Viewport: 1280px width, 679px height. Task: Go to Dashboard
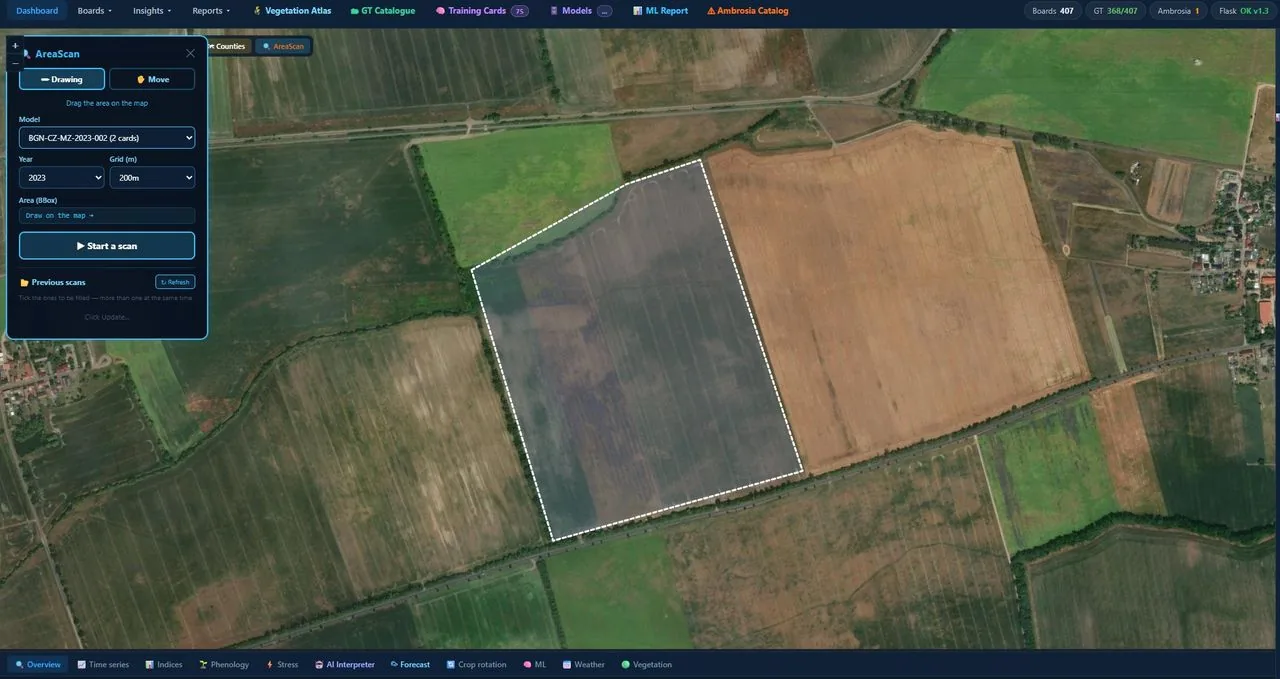(x=37, y=11)
